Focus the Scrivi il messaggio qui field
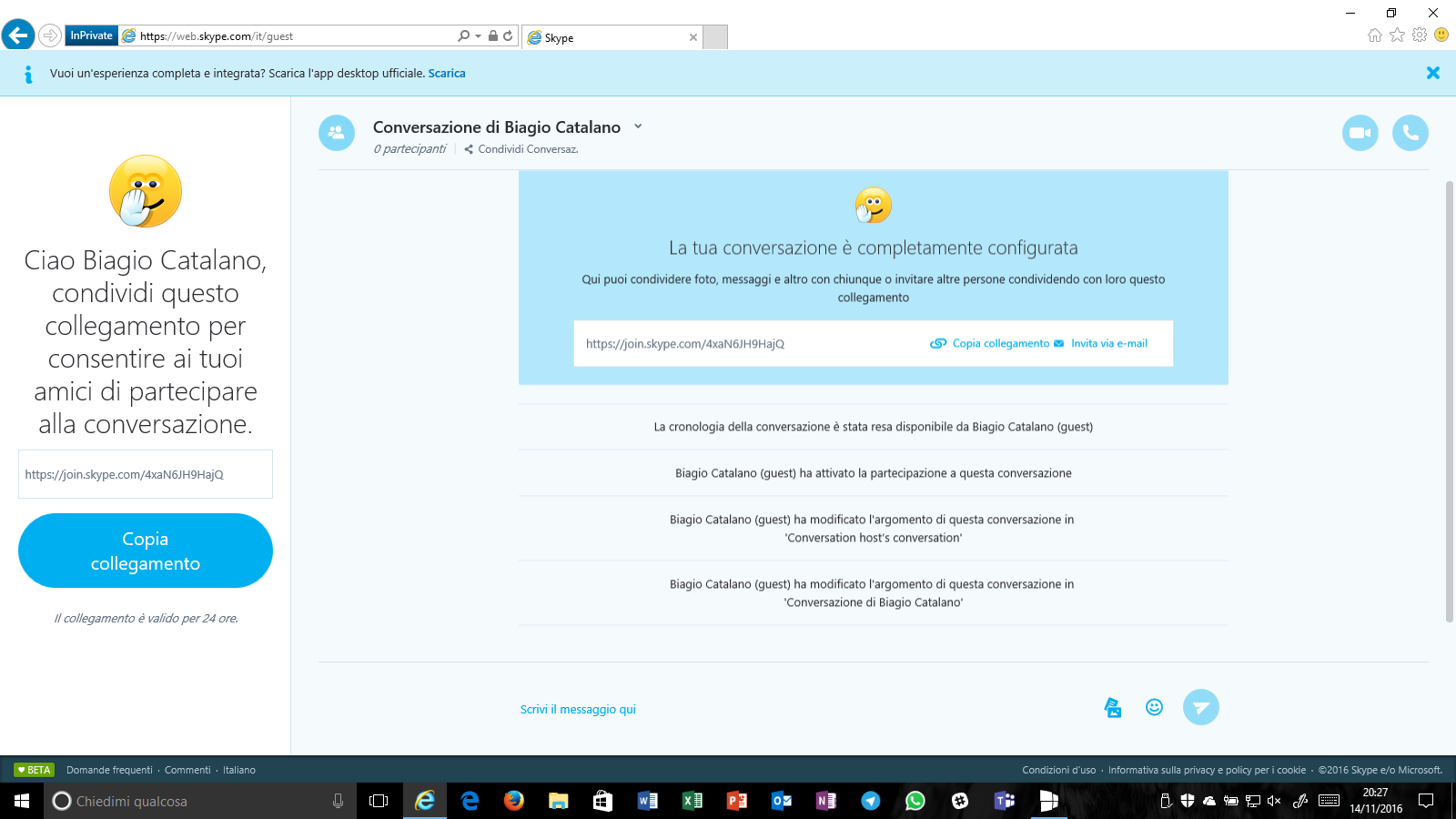Image resolution: width=1456 pixels, height=819 pixels. [578, 709]
